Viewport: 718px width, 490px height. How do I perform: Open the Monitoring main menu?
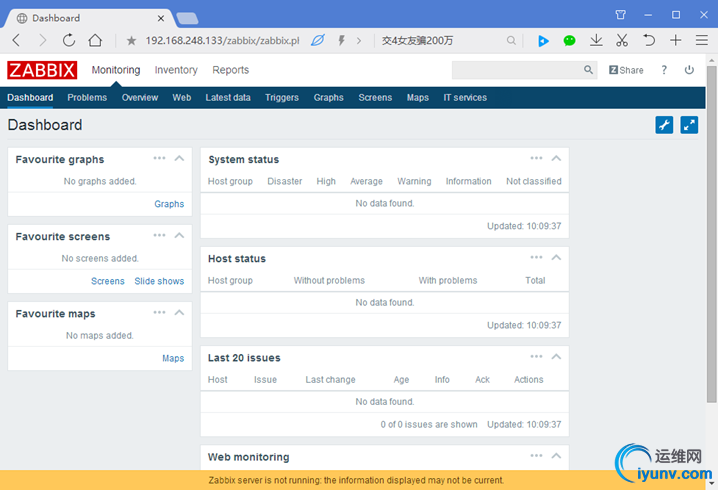point(116,70)
